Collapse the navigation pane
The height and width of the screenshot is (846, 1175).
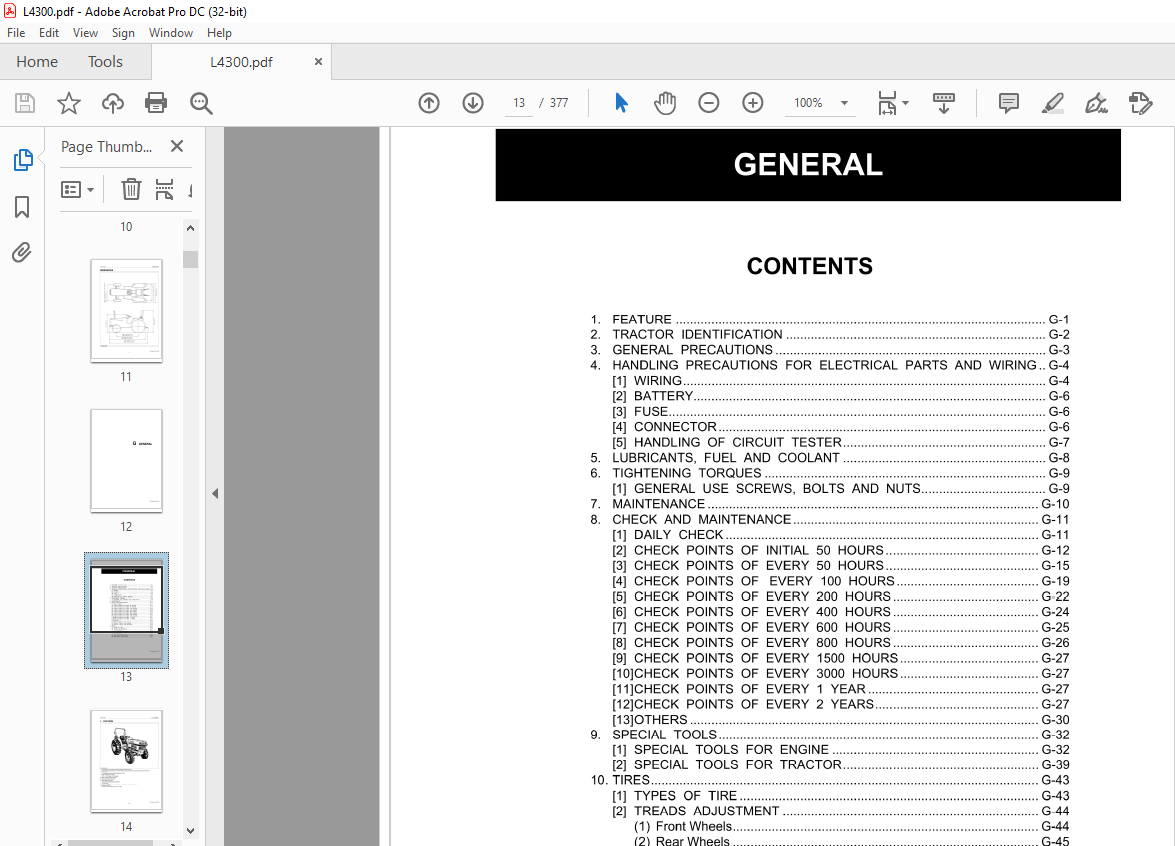pyautogui.click(x=215, y=493)
